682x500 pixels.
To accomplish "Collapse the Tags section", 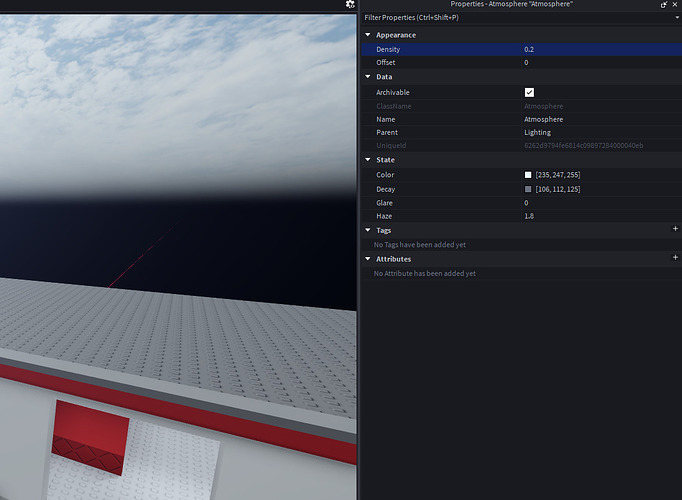I will tap(368, 230).
